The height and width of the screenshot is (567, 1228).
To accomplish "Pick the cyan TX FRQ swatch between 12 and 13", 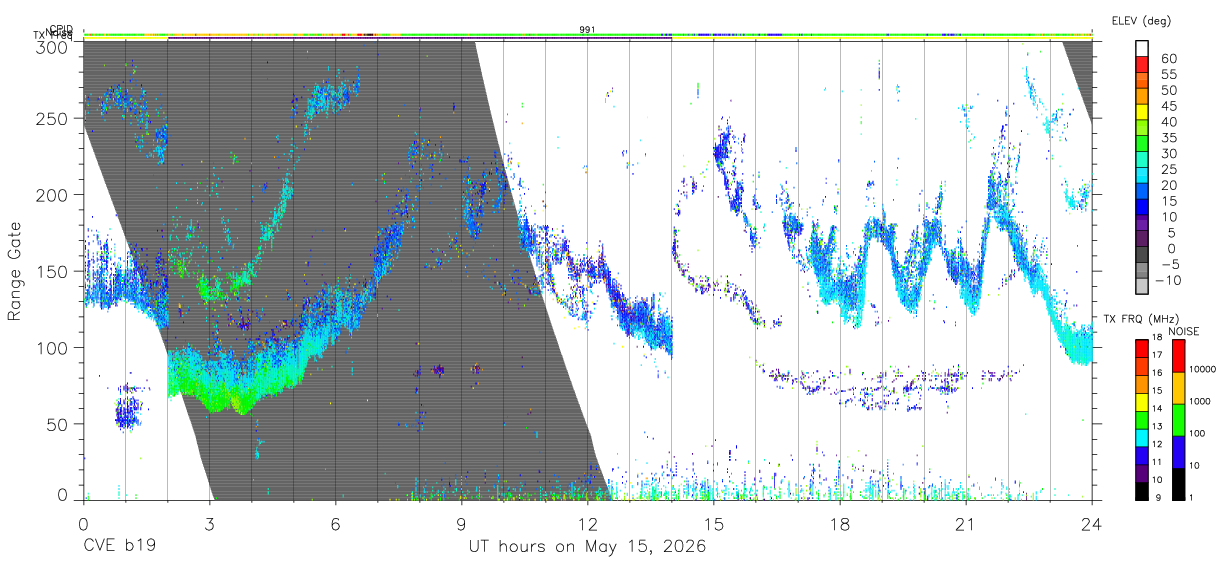I will (x=1142, y=437).
